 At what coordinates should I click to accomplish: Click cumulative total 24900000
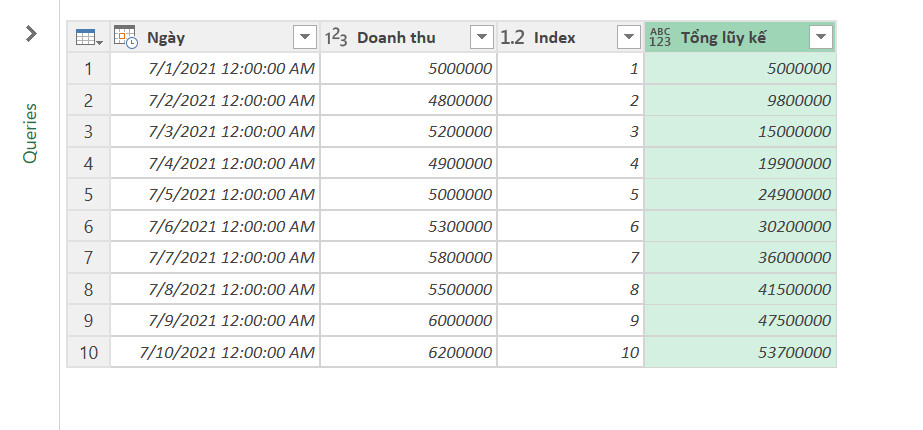coord(741,195)
